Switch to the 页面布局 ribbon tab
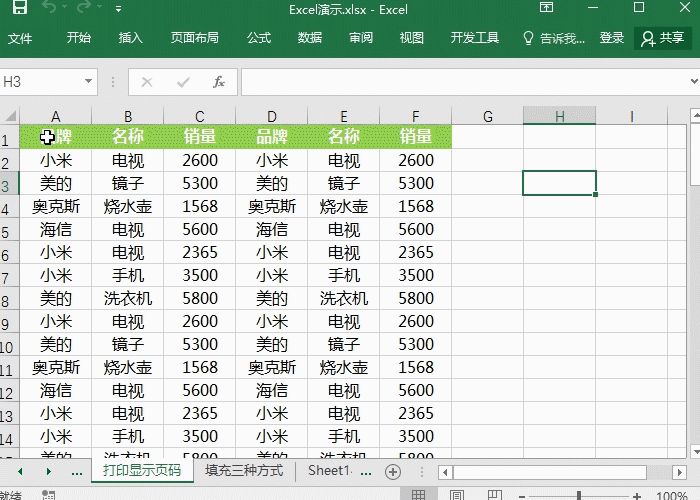 [195, 38]
